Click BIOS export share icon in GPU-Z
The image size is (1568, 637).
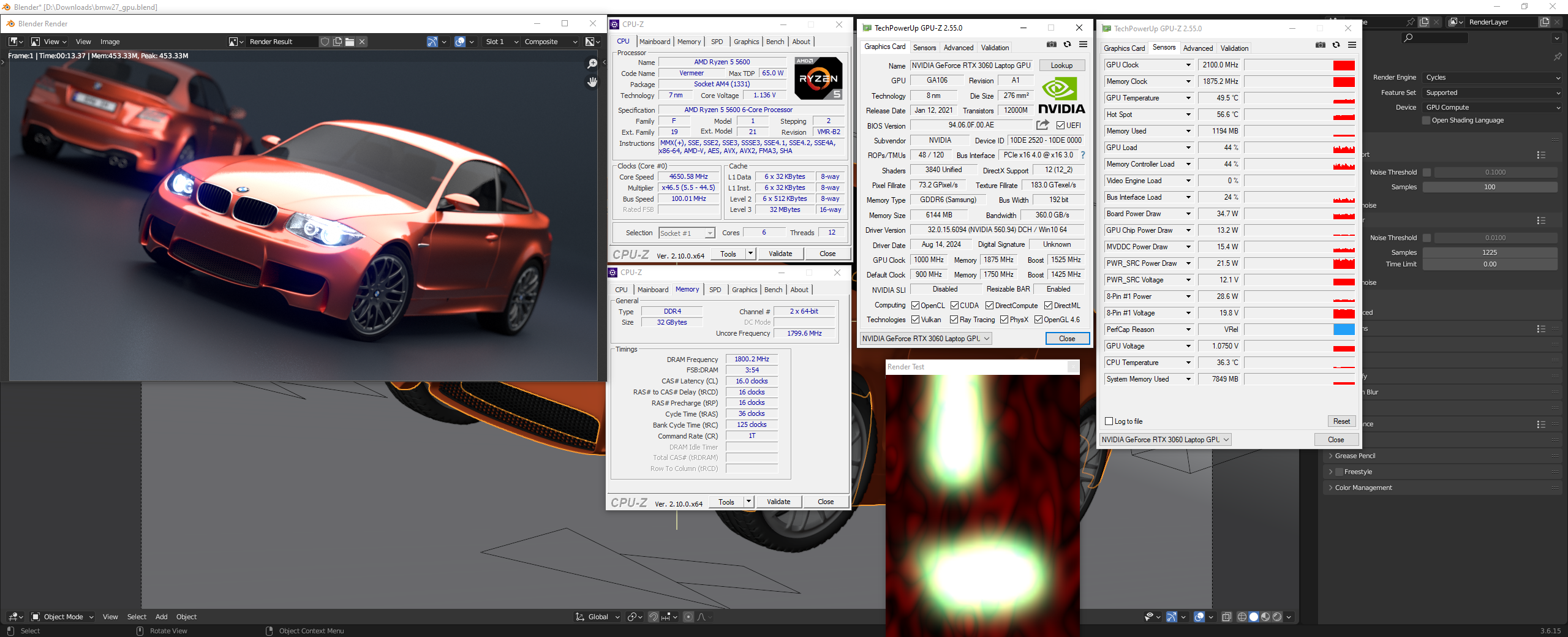(x=1042, y=125)
